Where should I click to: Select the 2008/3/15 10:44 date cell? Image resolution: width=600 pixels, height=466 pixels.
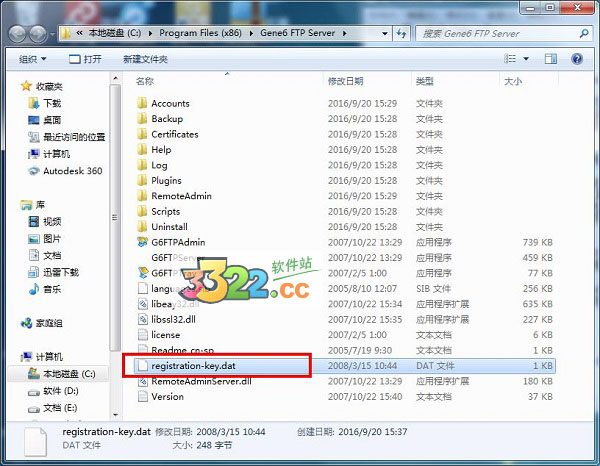362,366
